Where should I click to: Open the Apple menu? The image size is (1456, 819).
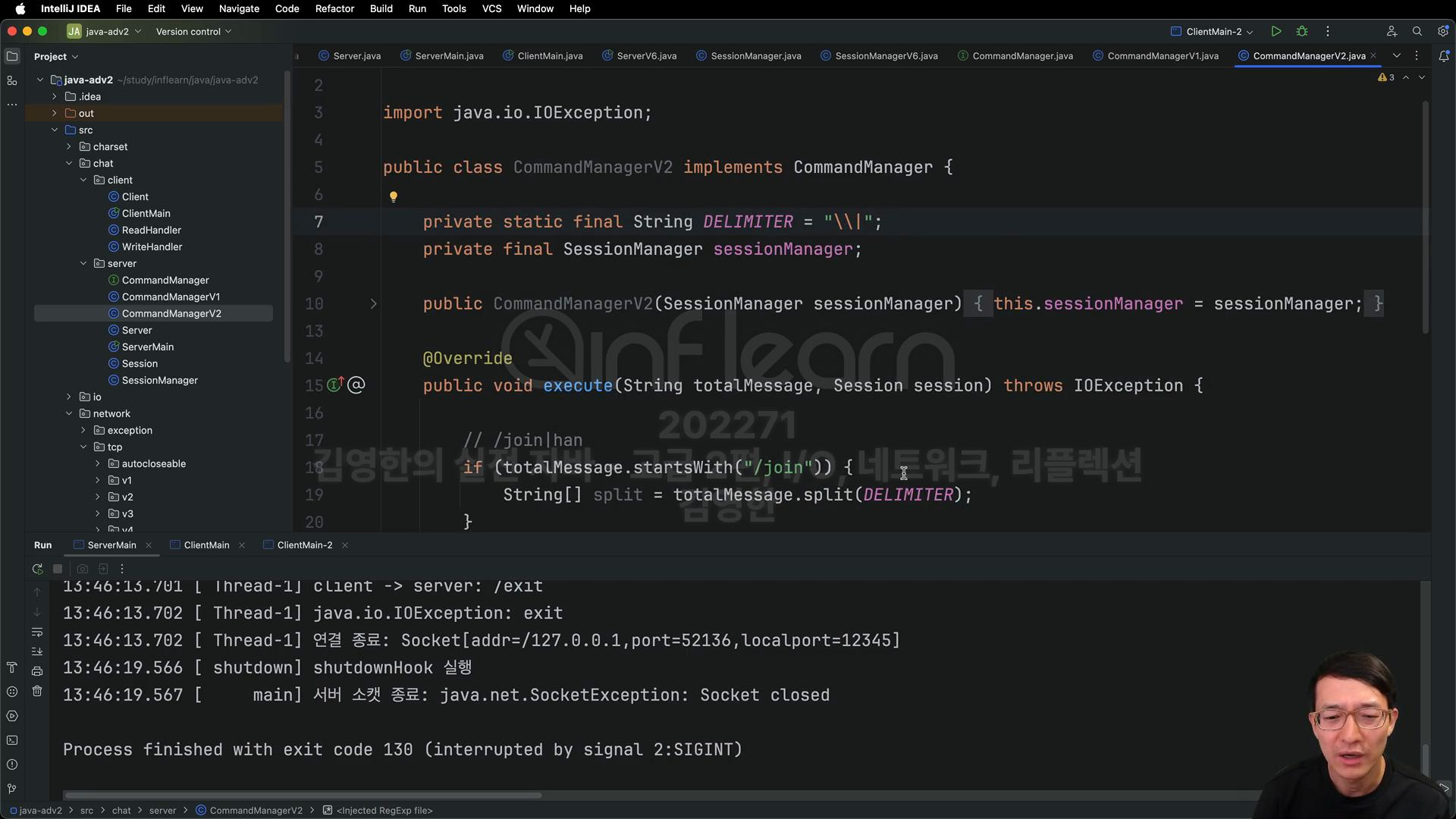tap(20, 8)
